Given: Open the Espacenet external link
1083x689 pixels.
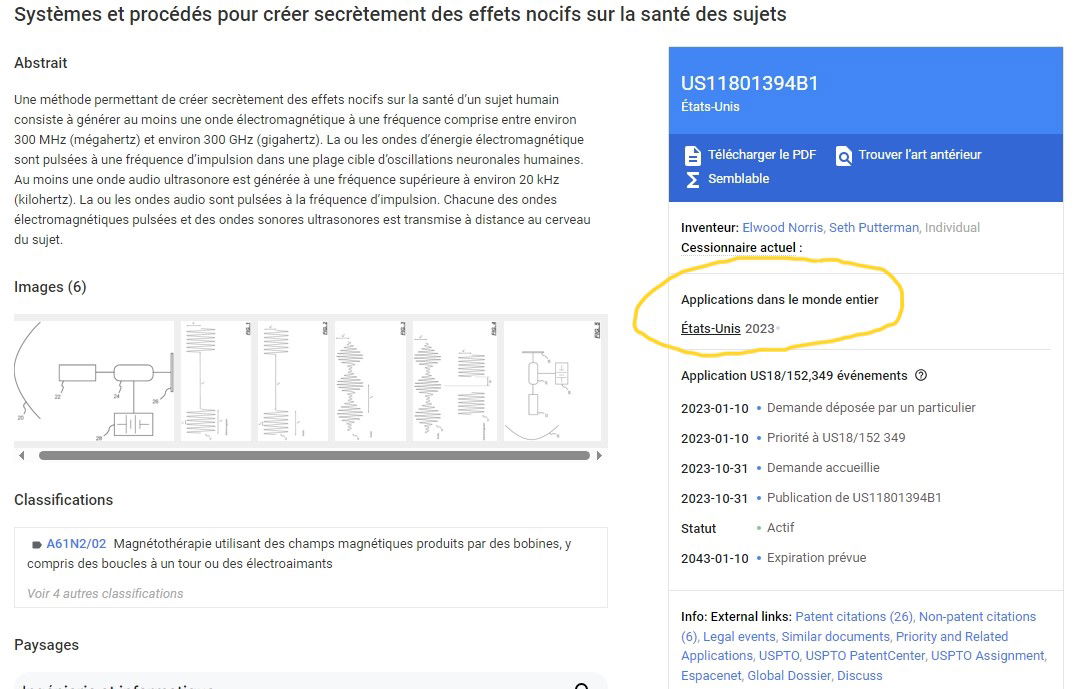Looking at the screenshot, I should (711, 675).
